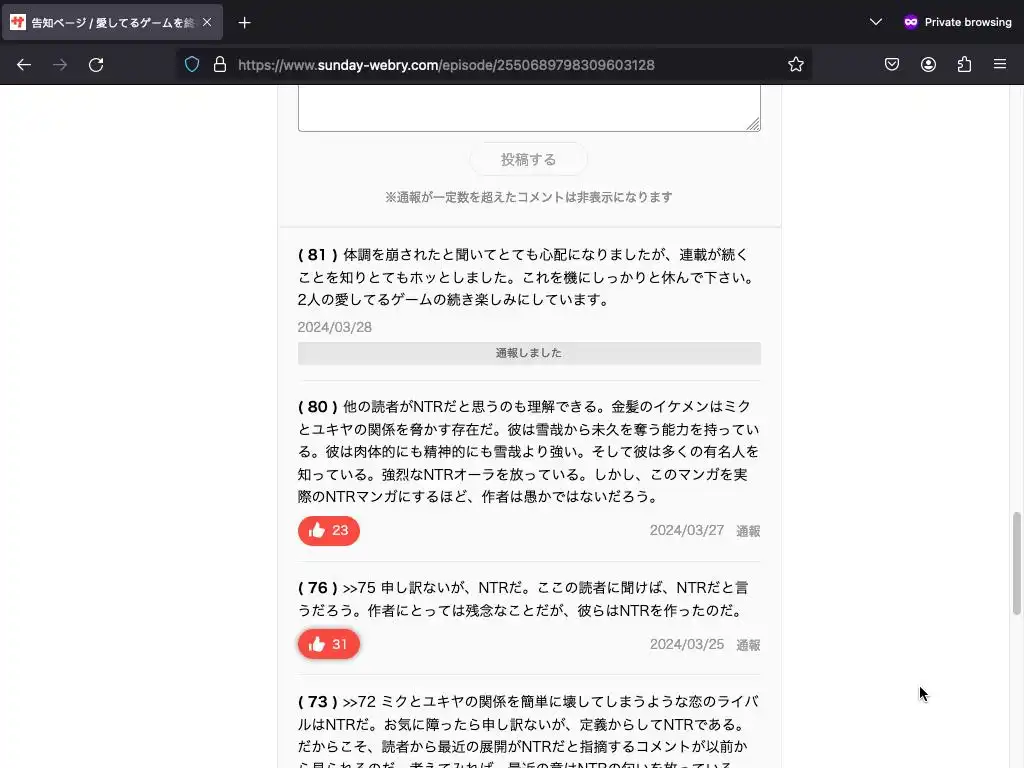The width and height of the screenshot is (1024, 768).
Task: Click the site security padlock icon
Action: [x=220, y=65]
